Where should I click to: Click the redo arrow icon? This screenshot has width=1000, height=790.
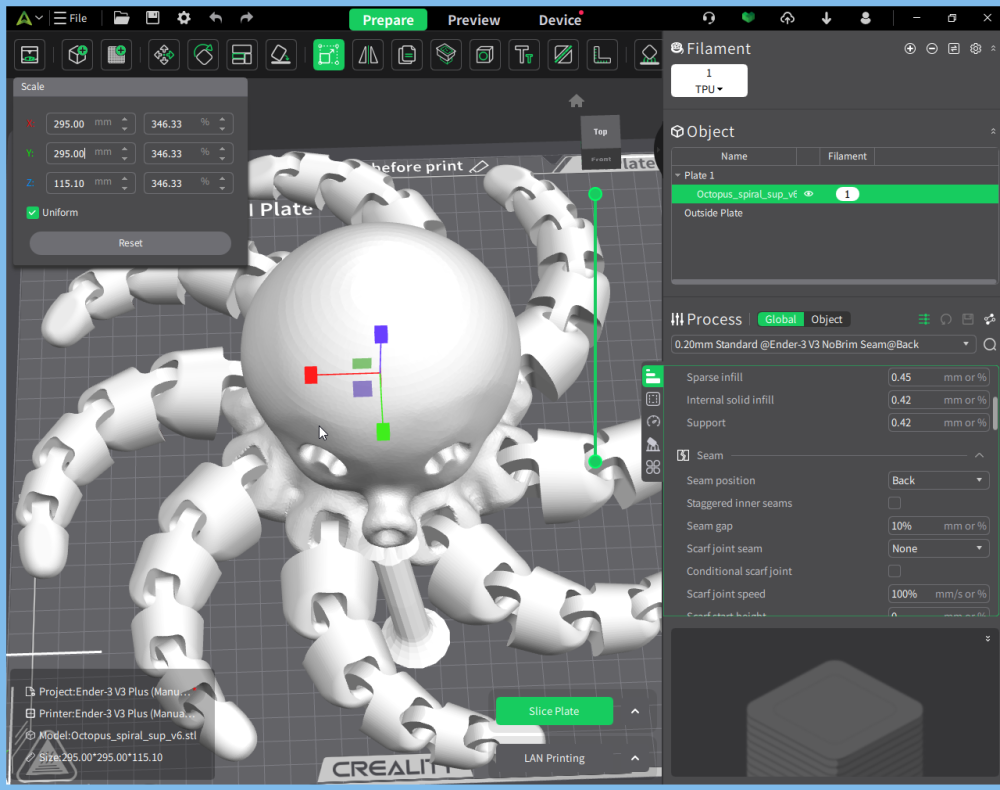coord(247,18)
